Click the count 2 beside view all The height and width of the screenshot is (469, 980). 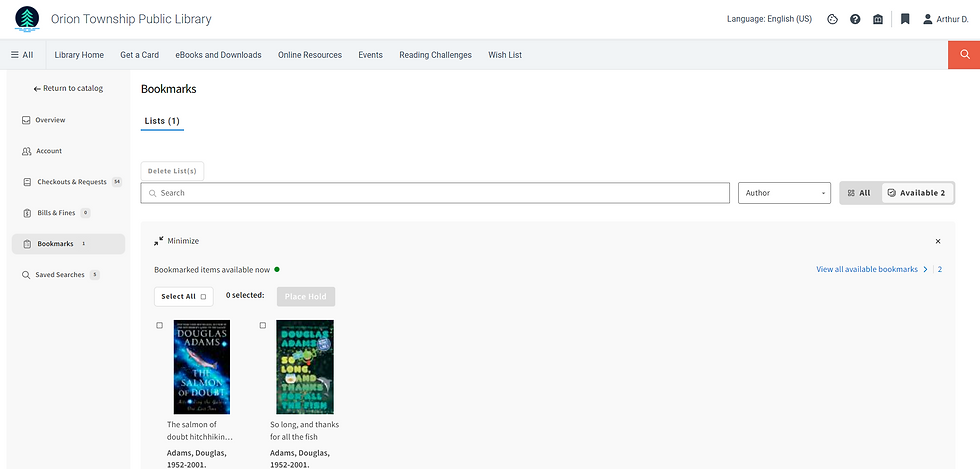tap(939, 270)
